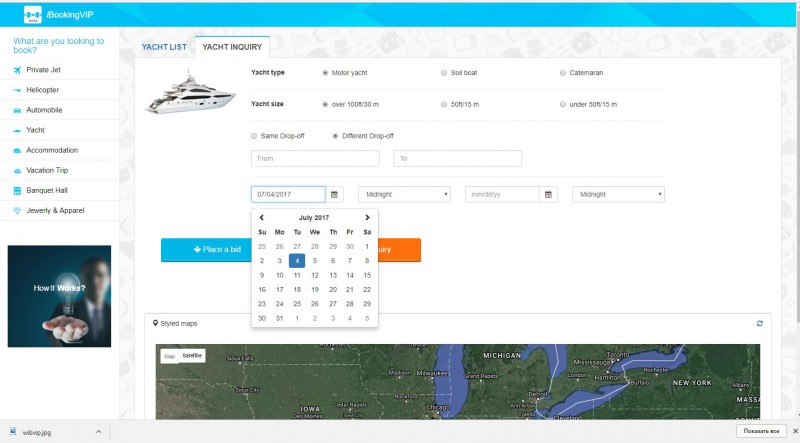Switch to the YACHT INQUIRY tab
Viewport: 800px width, 443px height.
click(x=232, y=47)
